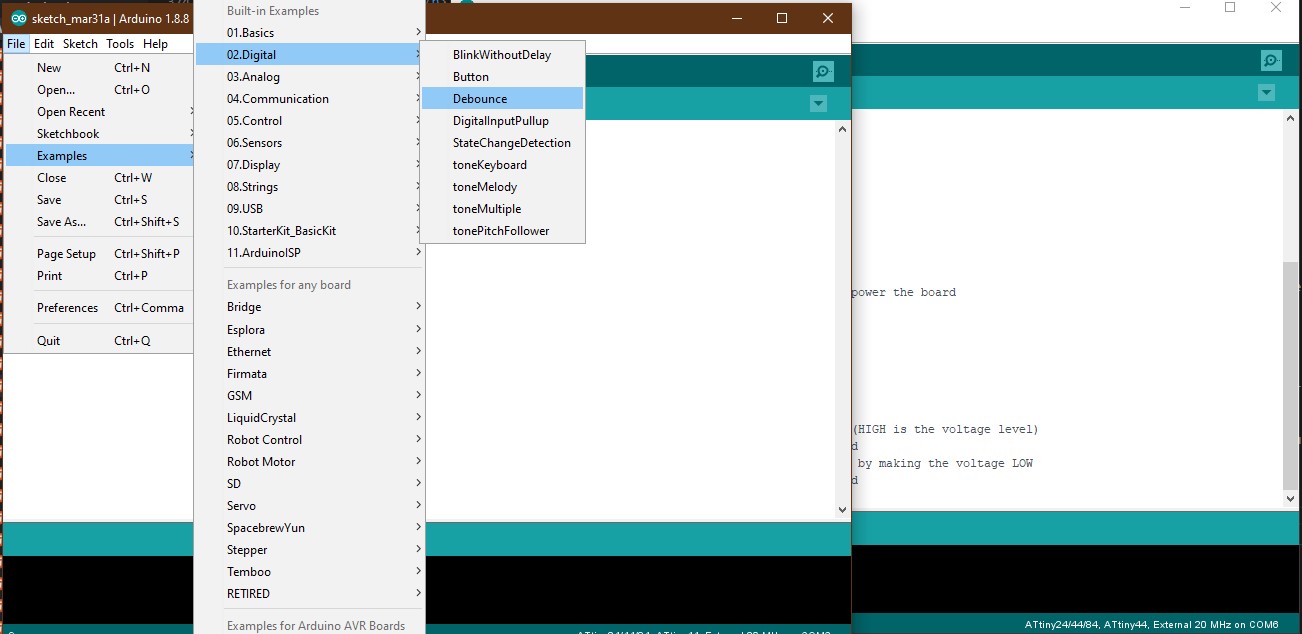
Task: Choose New from the File menu
Action: [99, 68]
